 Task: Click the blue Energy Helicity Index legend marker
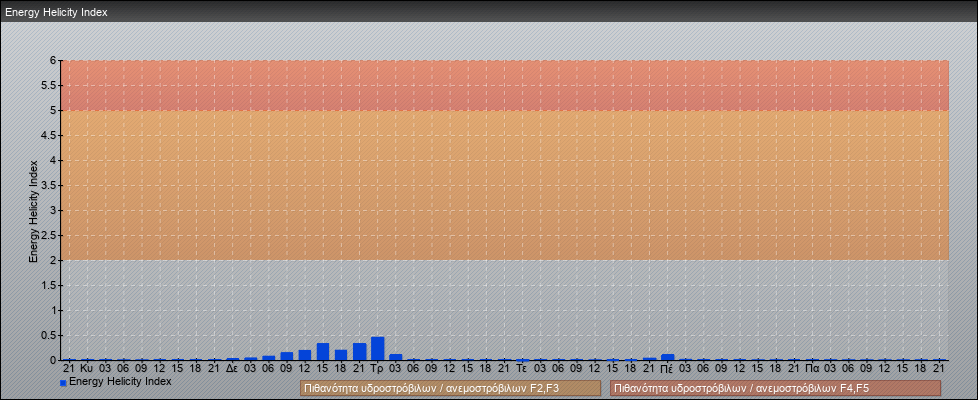63,383
